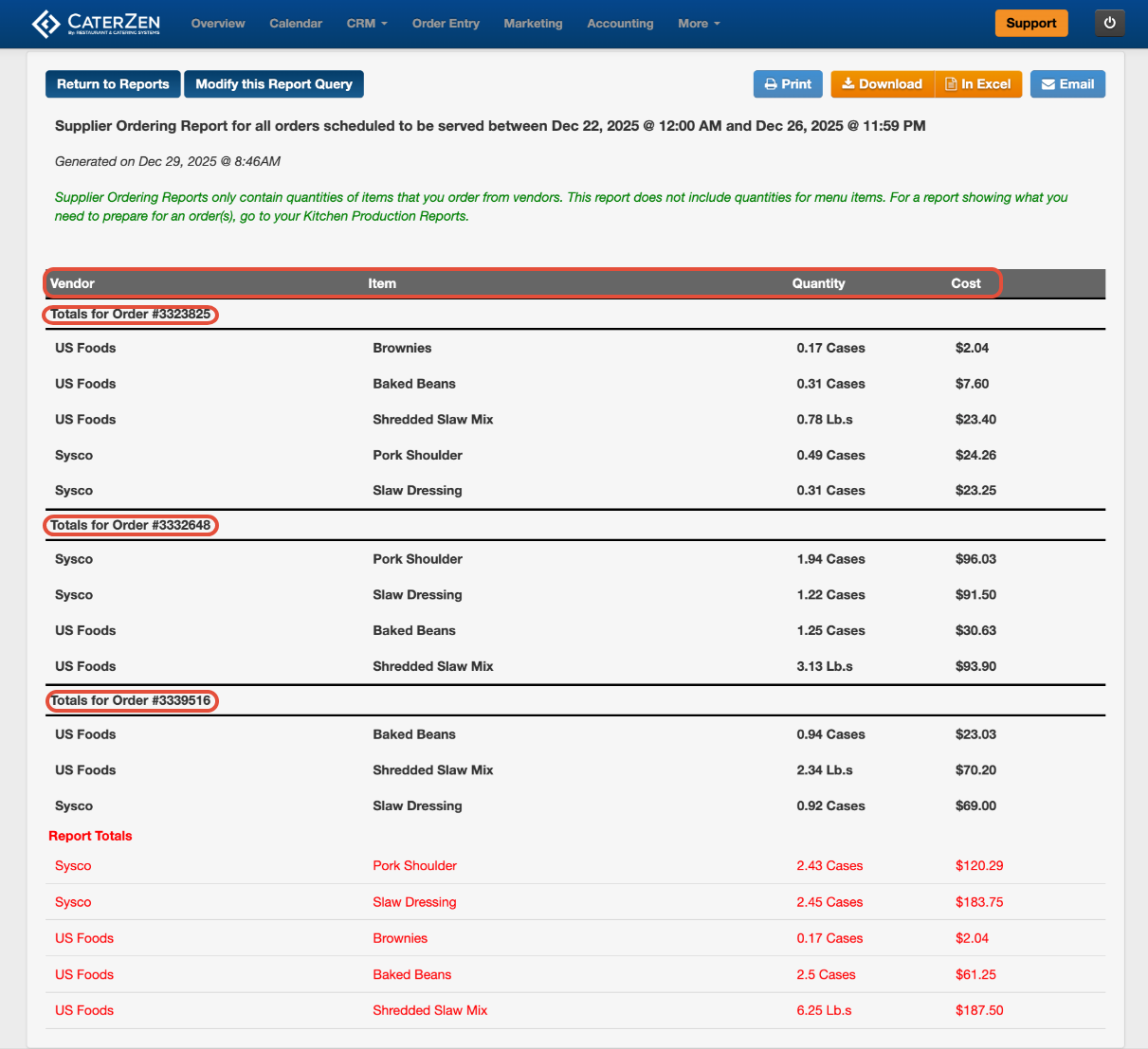Viewport: 1148px width, 1049px height.
Task: Click the $69.00 cost value
Action: (x=975, y=805)
